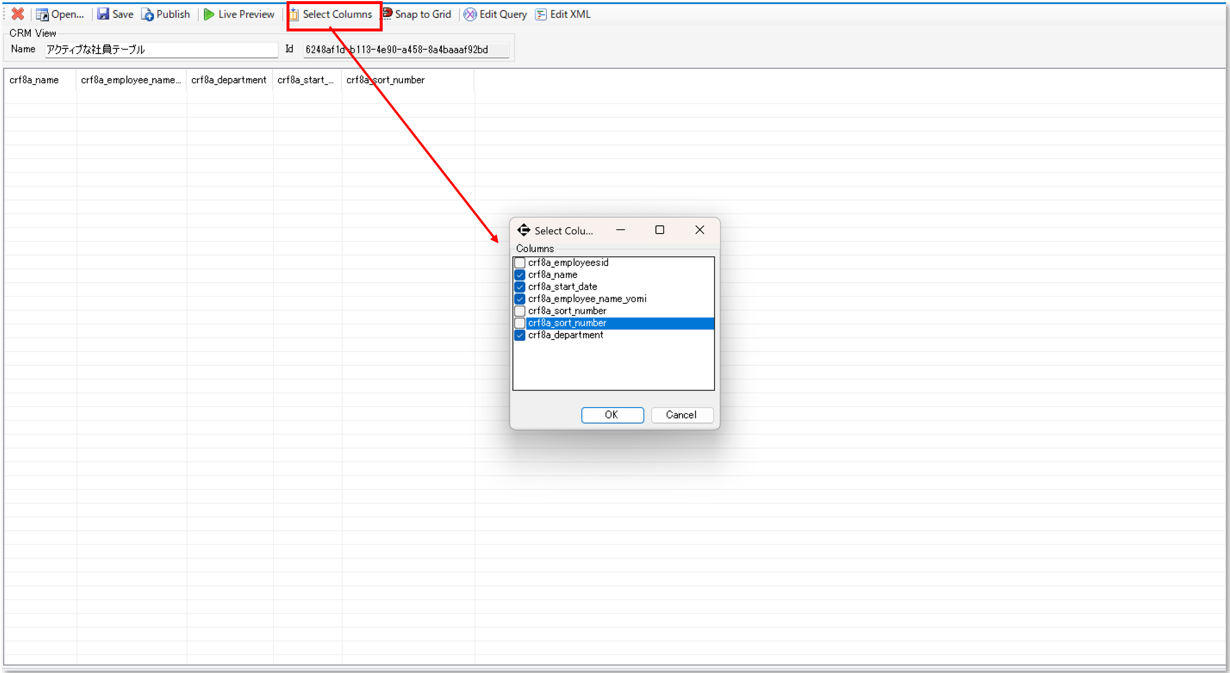Disable the crf8a_department column checkbox
1230x673 pixels.
[520, 336]
